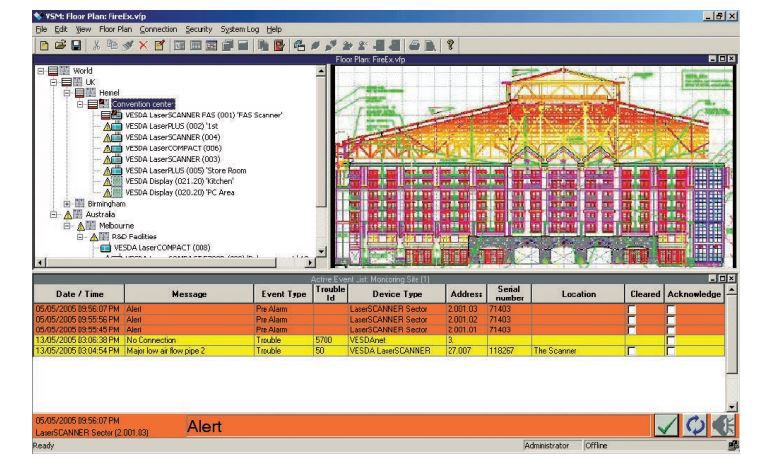Open the Security menu
The image size is (767, 471).
tap(199, 29)
